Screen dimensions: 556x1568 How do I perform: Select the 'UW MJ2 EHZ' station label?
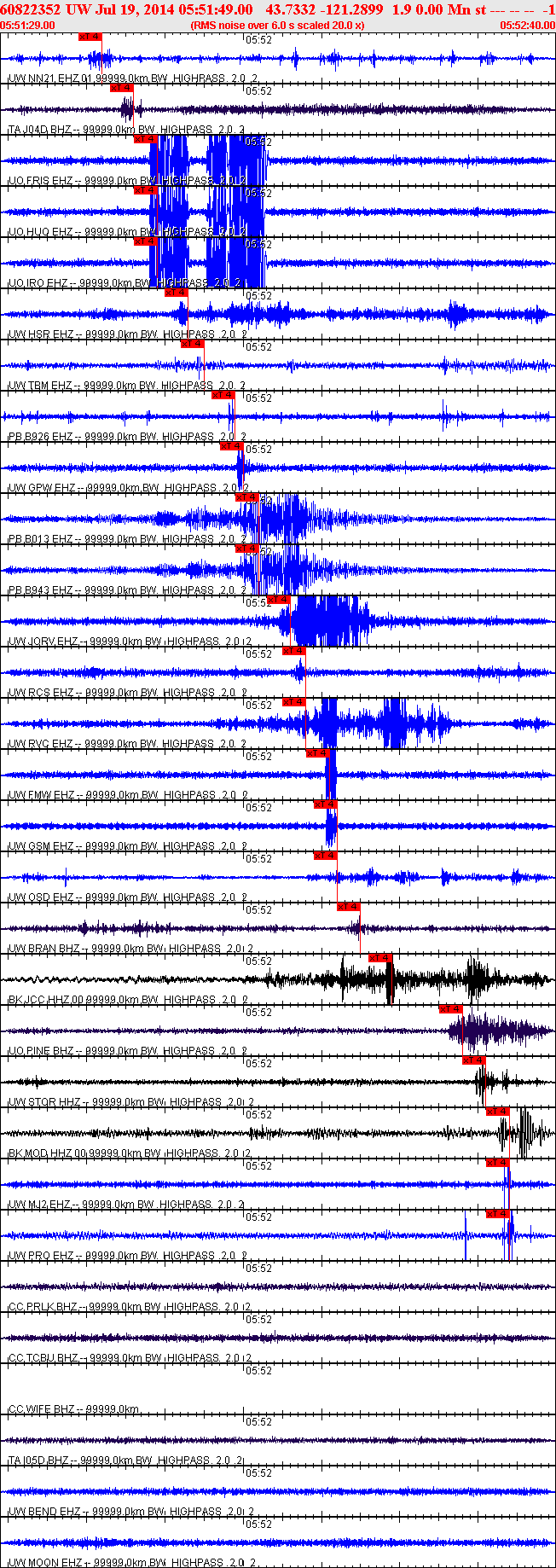click(40, 1205)
